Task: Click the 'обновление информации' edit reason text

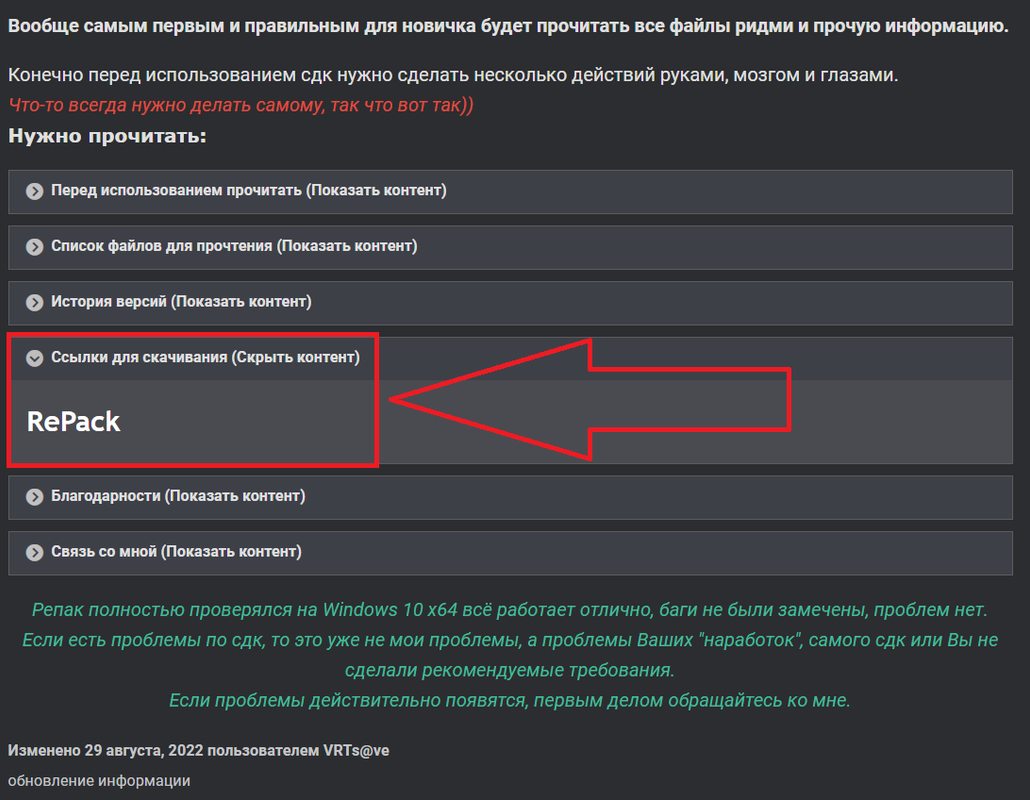Action: [99, 781]
